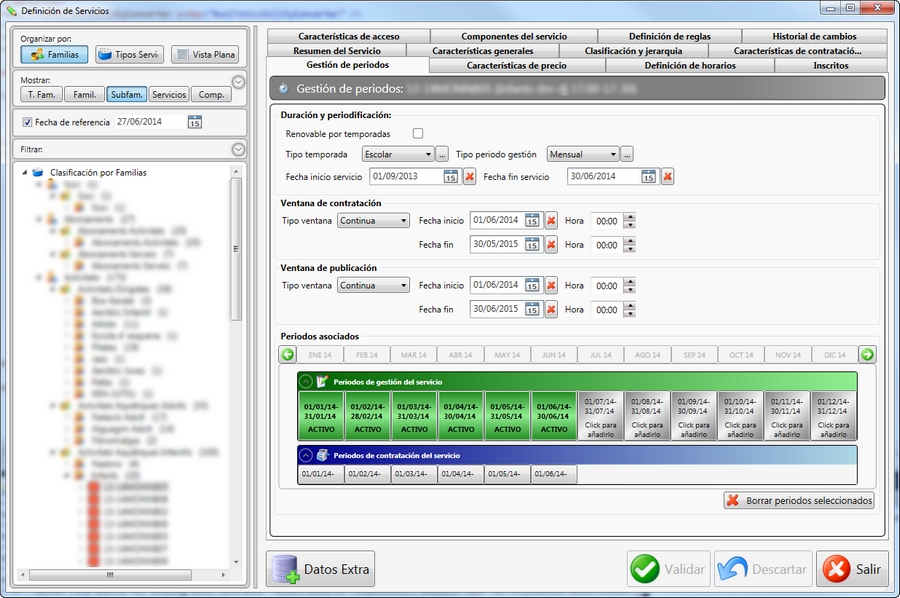The height and width of the screenshot is (598, 900).
Task: Open calendar for contratación Fecha inicio
Action: pyautogui.click(x=532, y=220)
